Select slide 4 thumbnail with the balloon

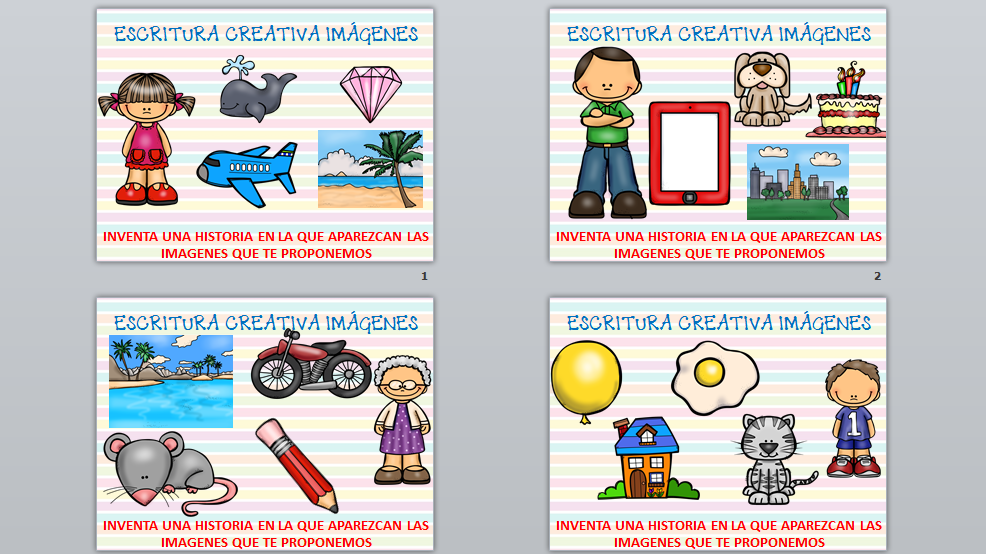[717, 424]
